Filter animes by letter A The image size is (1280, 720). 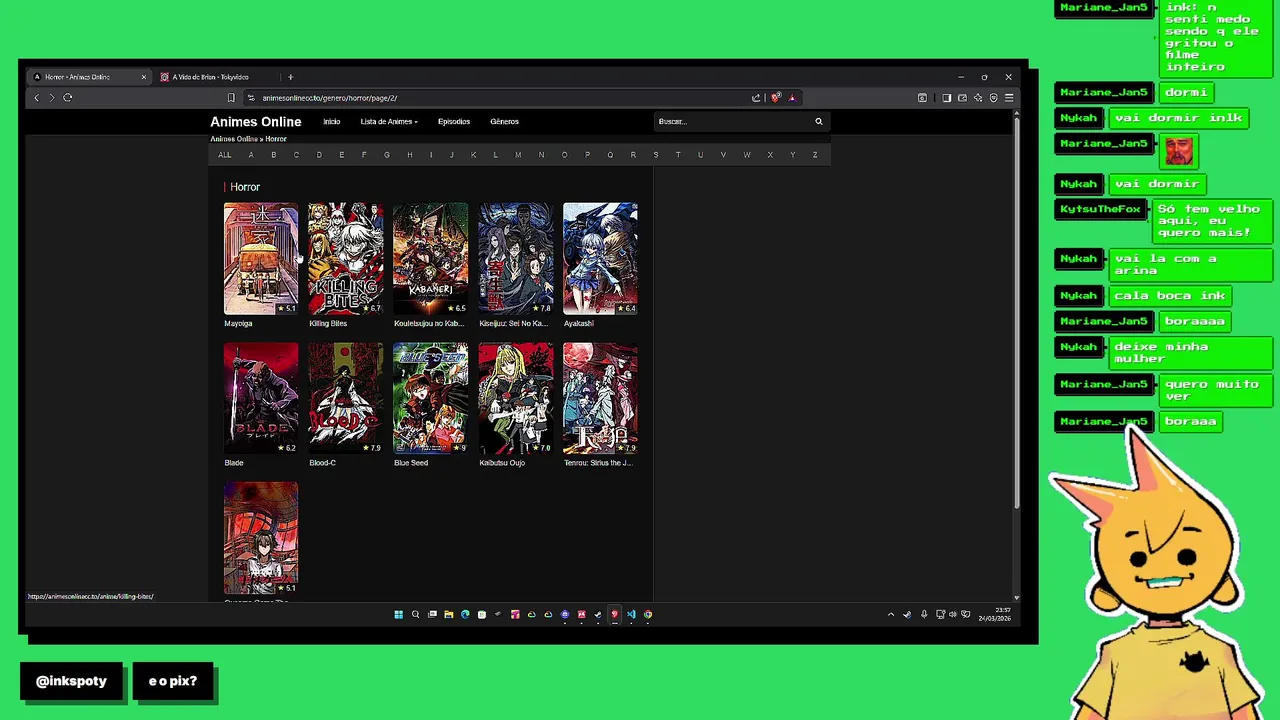[251, 155]
